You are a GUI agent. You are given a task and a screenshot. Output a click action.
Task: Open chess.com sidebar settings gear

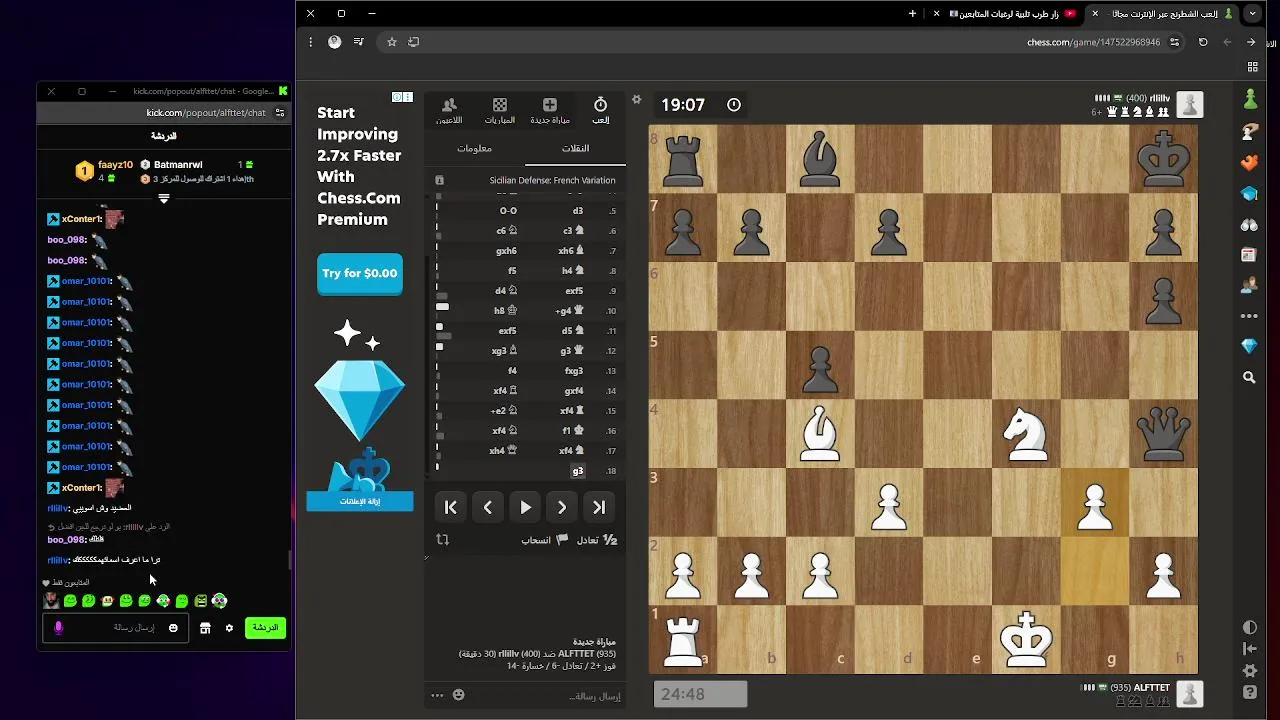[1250, 671]
